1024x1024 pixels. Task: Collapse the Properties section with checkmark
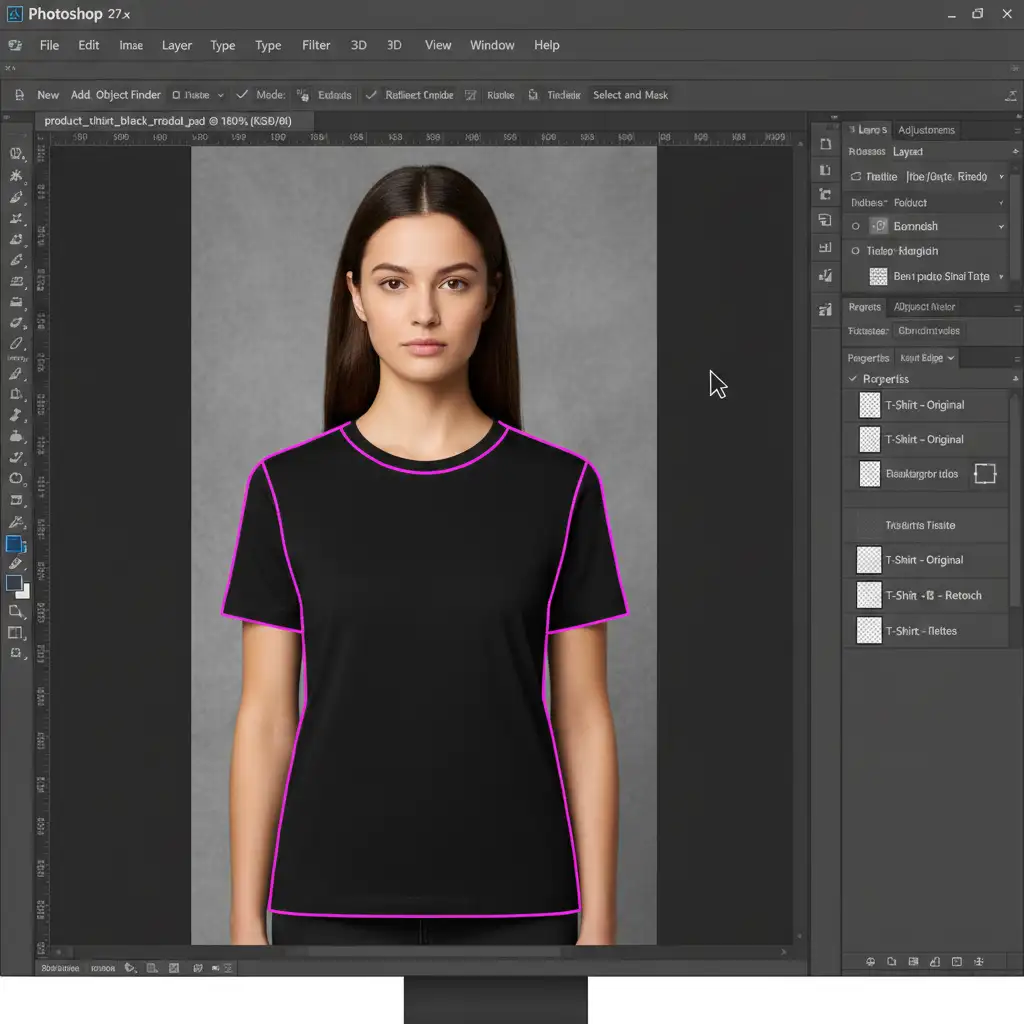[x=853, y=379]
